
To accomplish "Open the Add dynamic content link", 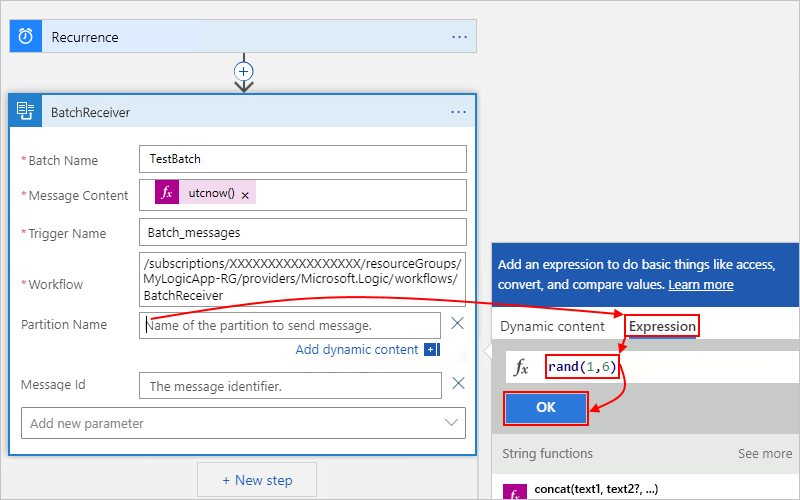I will (x=357, y=349).
